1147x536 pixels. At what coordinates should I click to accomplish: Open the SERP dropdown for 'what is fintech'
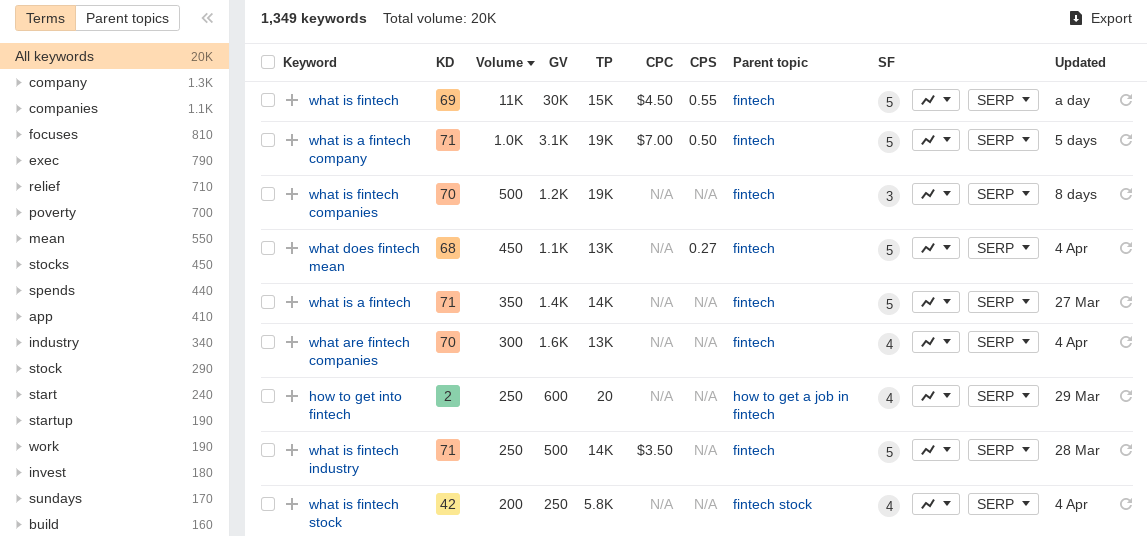tap(1003, 100)
